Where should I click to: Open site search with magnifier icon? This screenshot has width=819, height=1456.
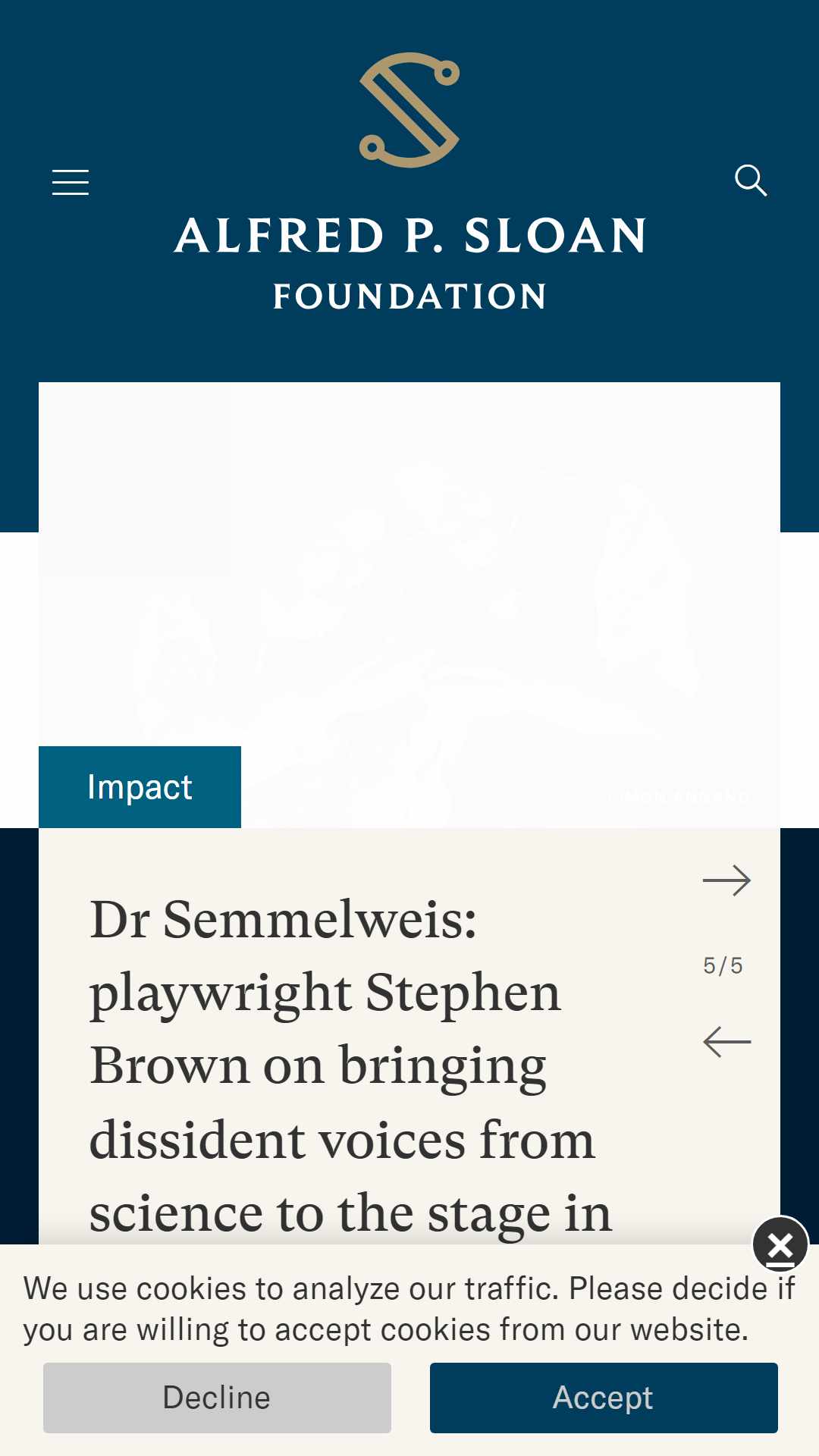point(751,180)
